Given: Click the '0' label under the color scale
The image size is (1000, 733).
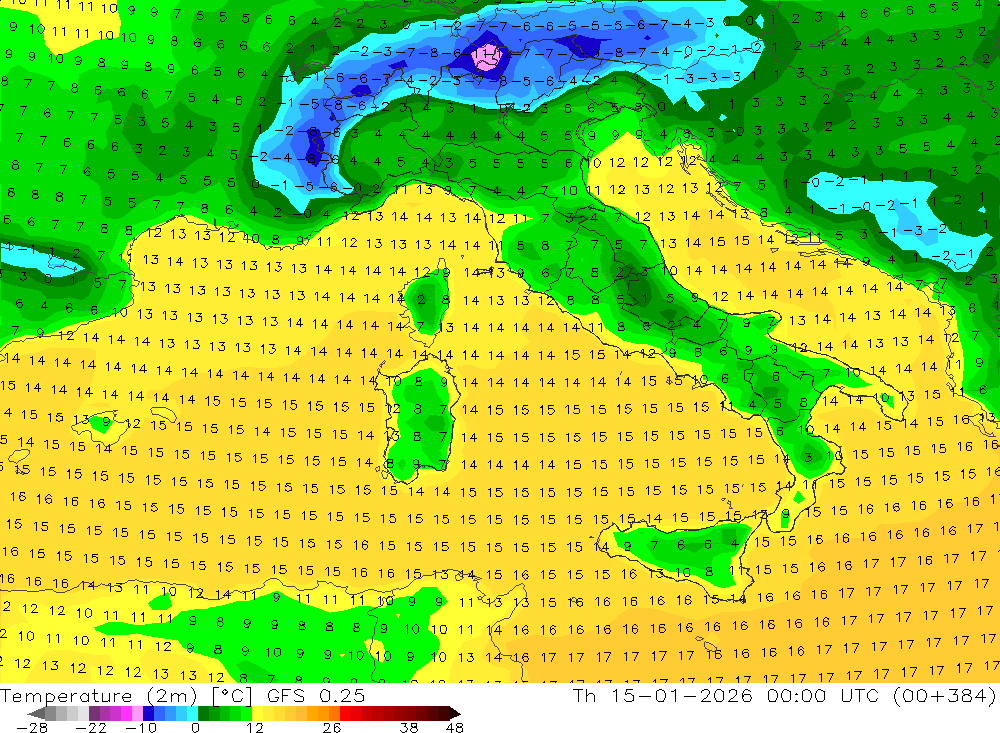Looking at the screenshot, I should point(195,727).
